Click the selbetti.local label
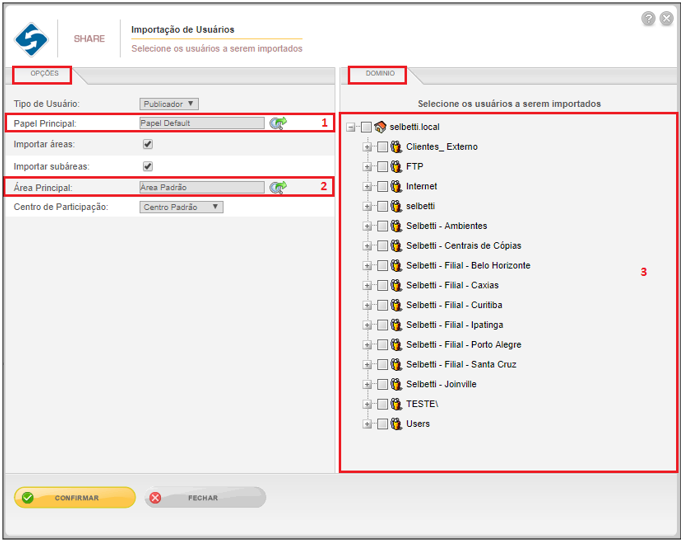Screen dimensions: 681x542 click(x=414, y=127)
